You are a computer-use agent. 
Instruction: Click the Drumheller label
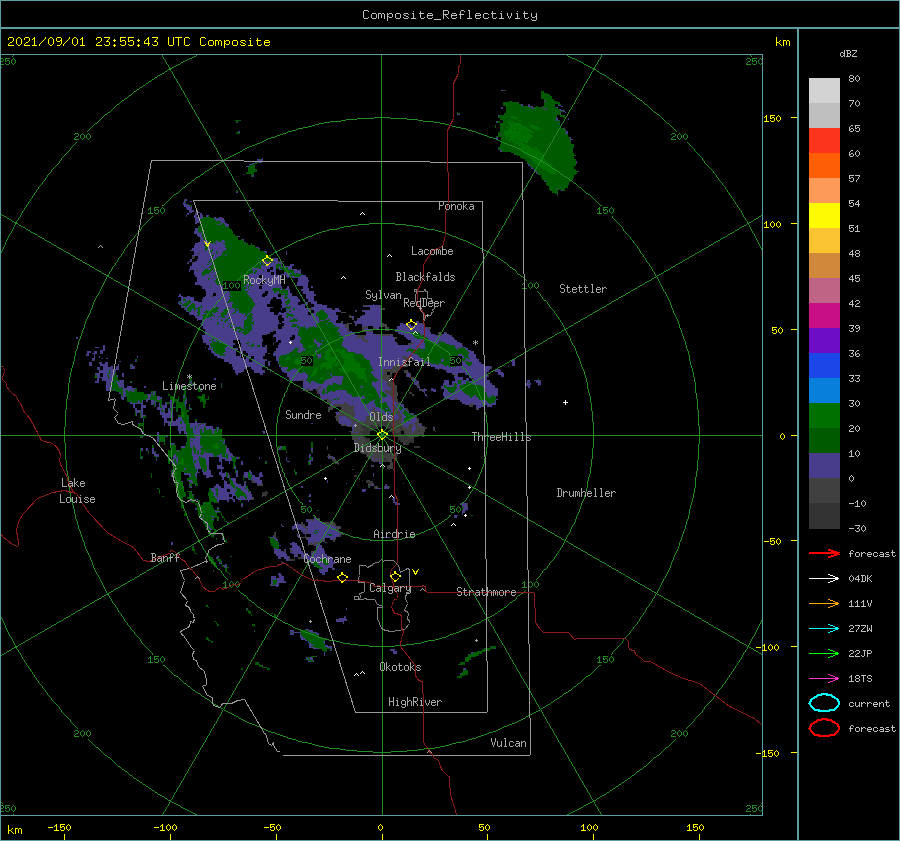586,493
